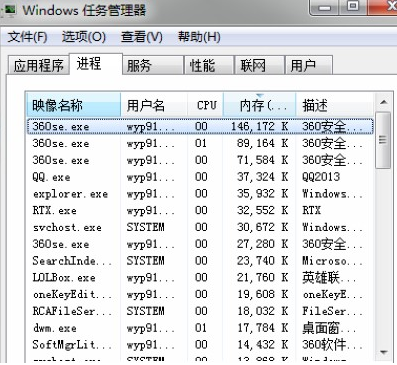
Task: Click the Task Manager title bar icon
Action: point(9,10)
